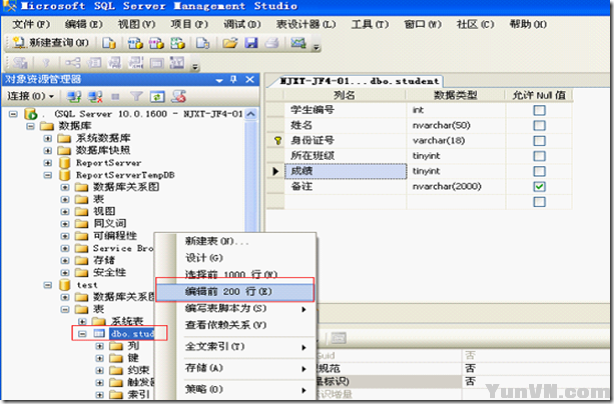Open Object Explorer window position dropdown arrow
The width and height of the screenshot is (614, 404).
pyautogui.click(x=219, y=80)
